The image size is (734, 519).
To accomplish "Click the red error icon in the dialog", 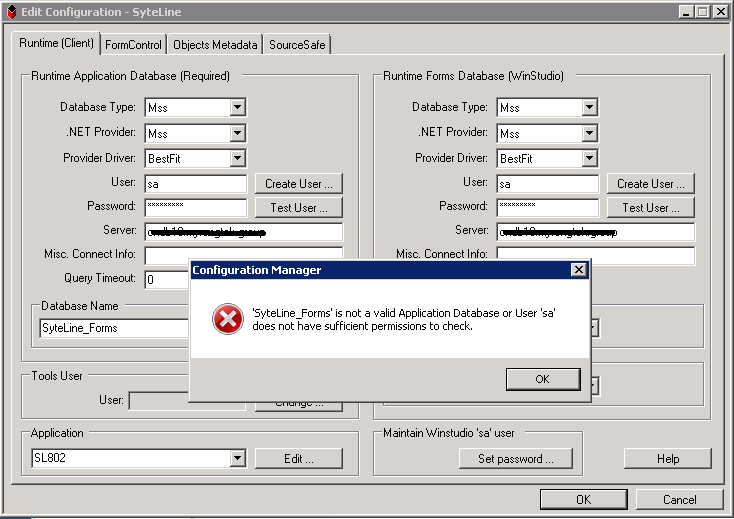I will [228, 319].
